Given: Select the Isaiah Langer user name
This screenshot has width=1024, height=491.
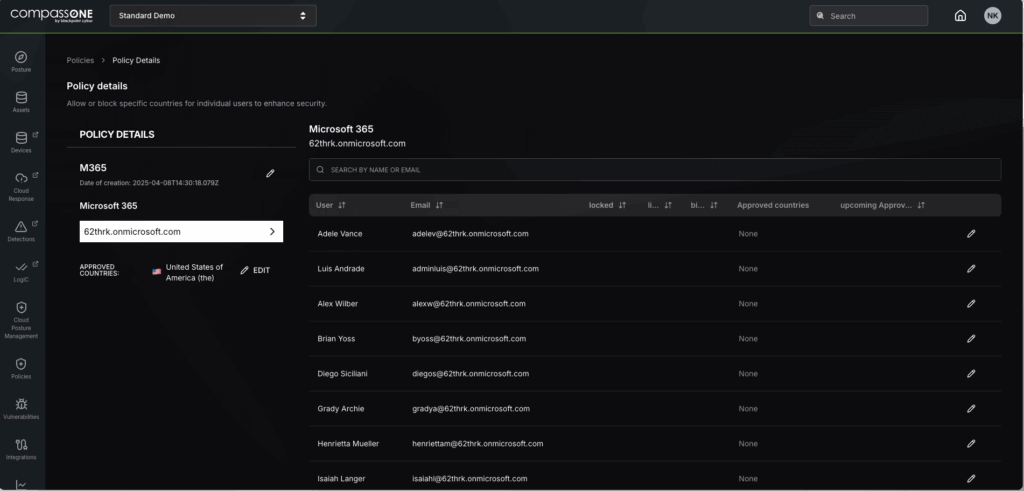Looking at the screenshot, I should 342,479.
